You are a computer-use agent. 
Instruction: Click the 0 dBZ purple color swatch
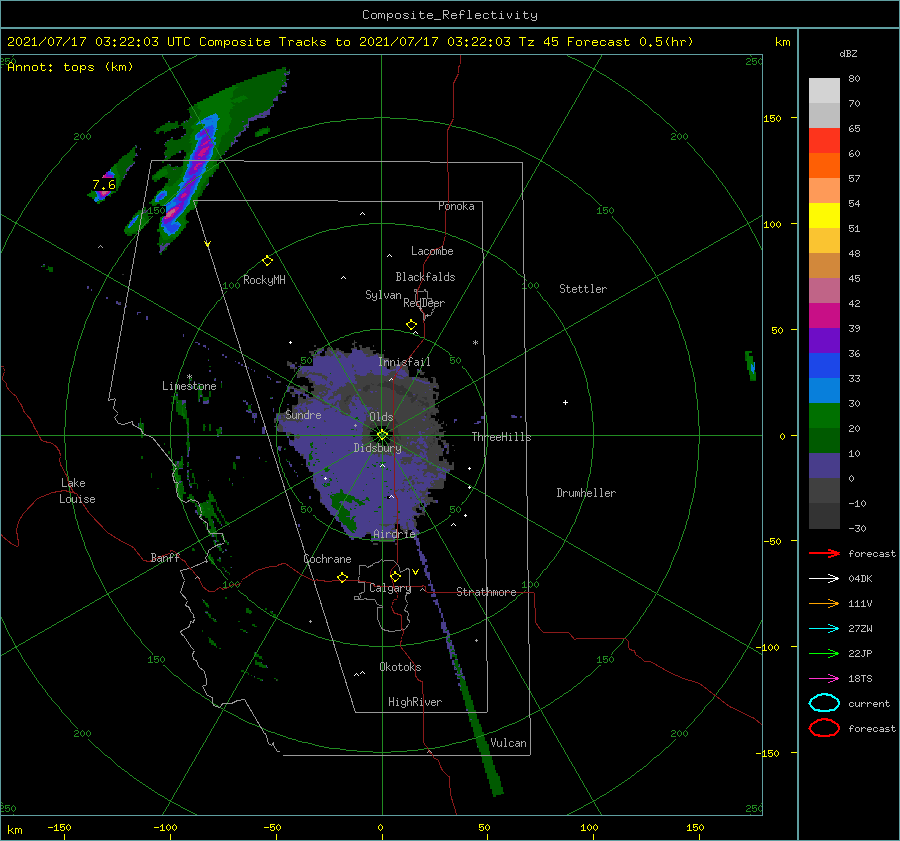point(824,466)
